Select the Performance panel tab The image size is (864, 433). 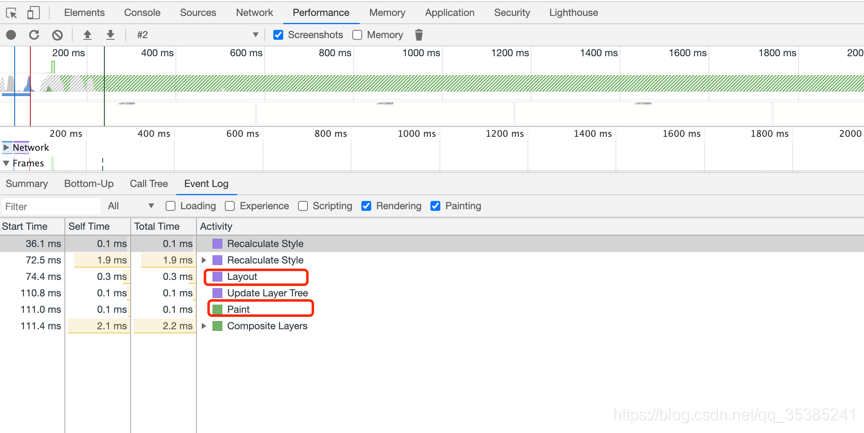[x=321, y=13]
